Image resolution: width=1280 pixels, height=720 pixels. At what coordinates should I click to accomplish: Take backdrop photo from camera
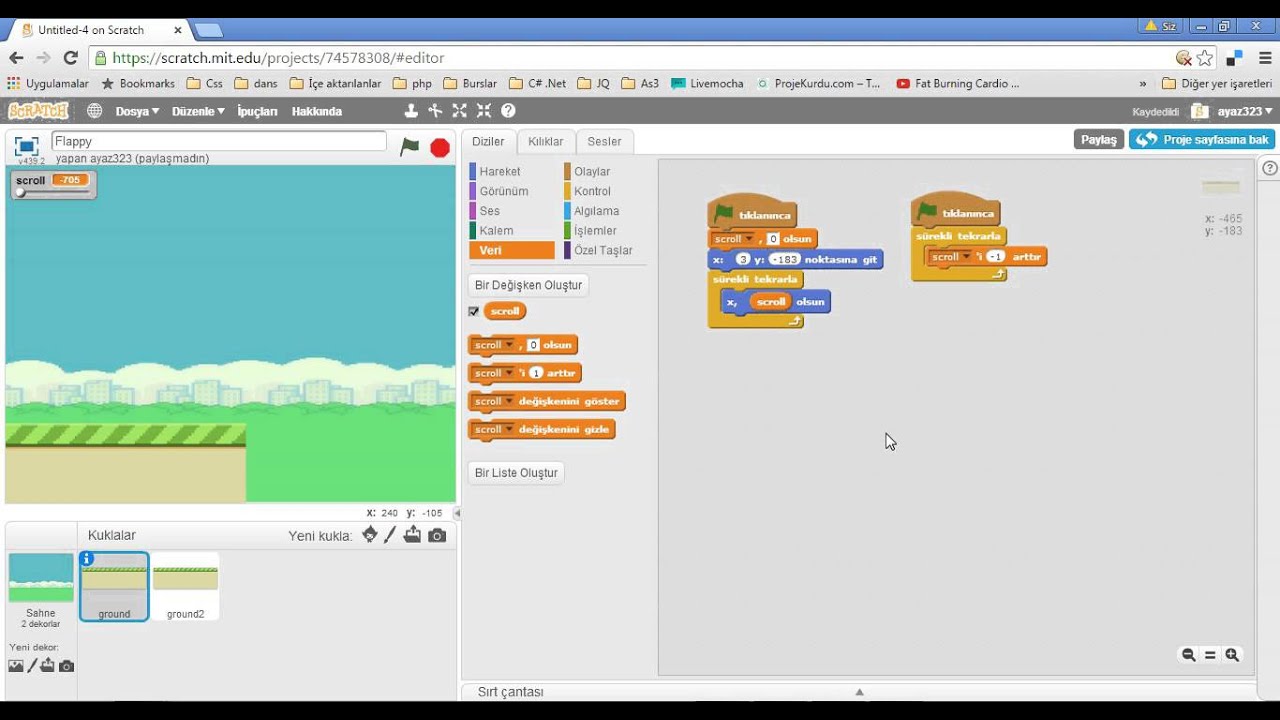pos(66,666)
